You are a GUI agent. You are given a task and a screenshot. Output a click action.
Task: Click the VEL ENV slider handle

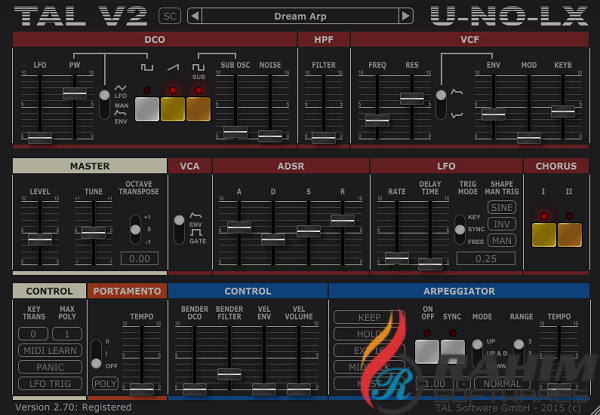click(x=264, y=389)
